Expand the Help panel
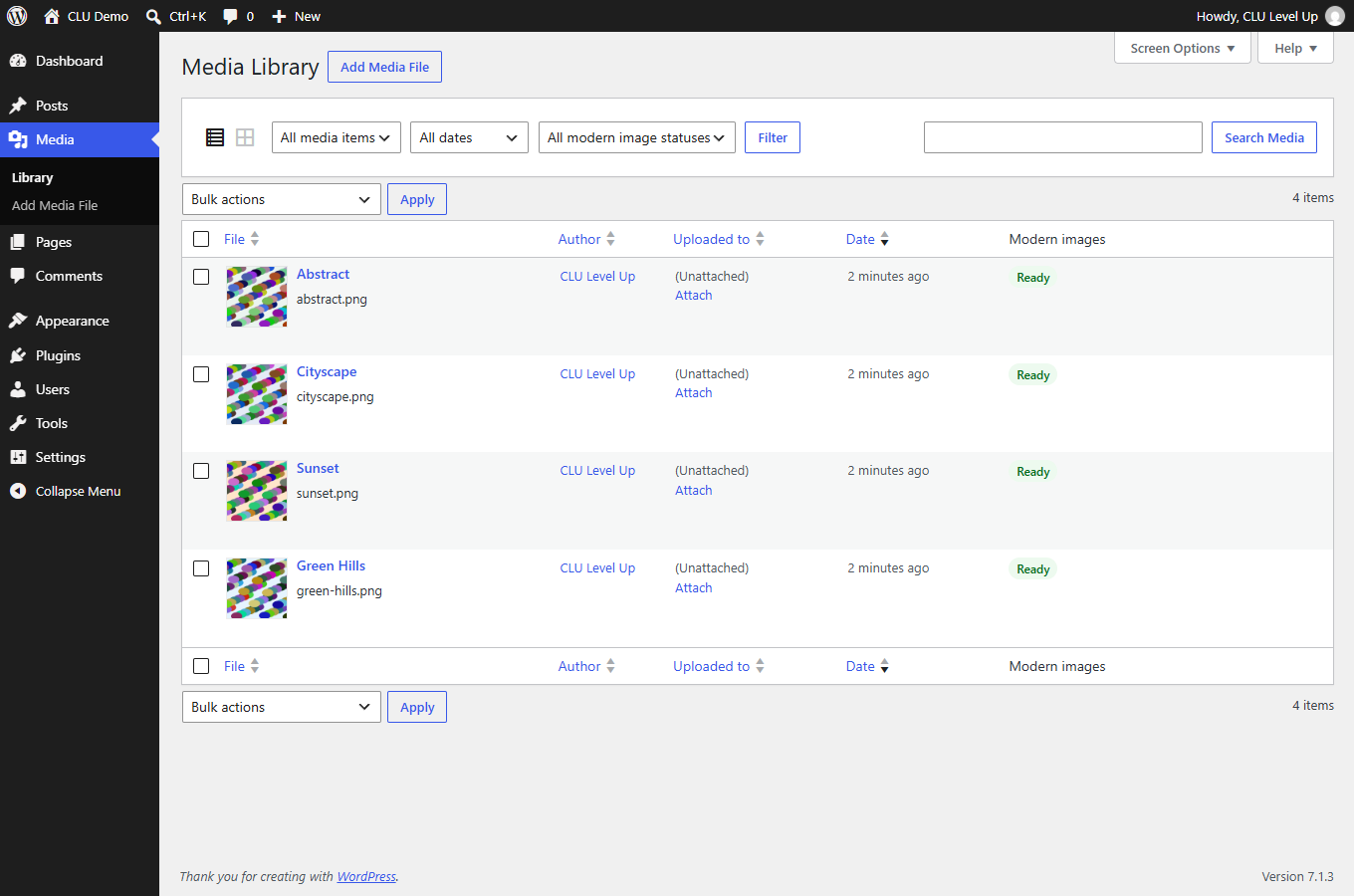Image resolution: width=1354 pixels, height=896 pixels. (x=1295, y=48)
